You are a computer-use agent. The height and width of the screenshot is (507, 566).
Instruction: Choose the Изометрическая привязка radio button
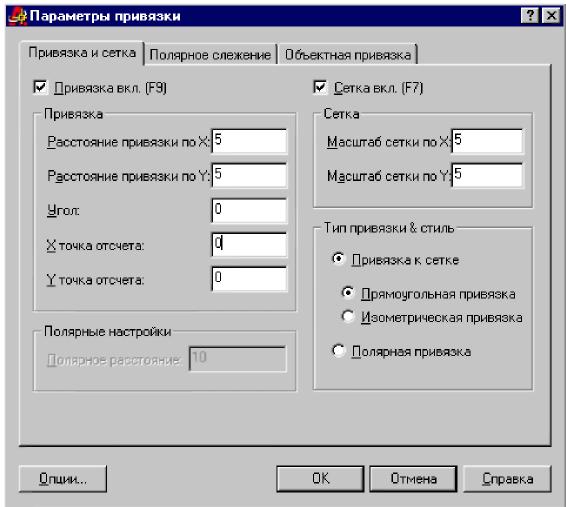pyautogui.click(x=348, y=316)
